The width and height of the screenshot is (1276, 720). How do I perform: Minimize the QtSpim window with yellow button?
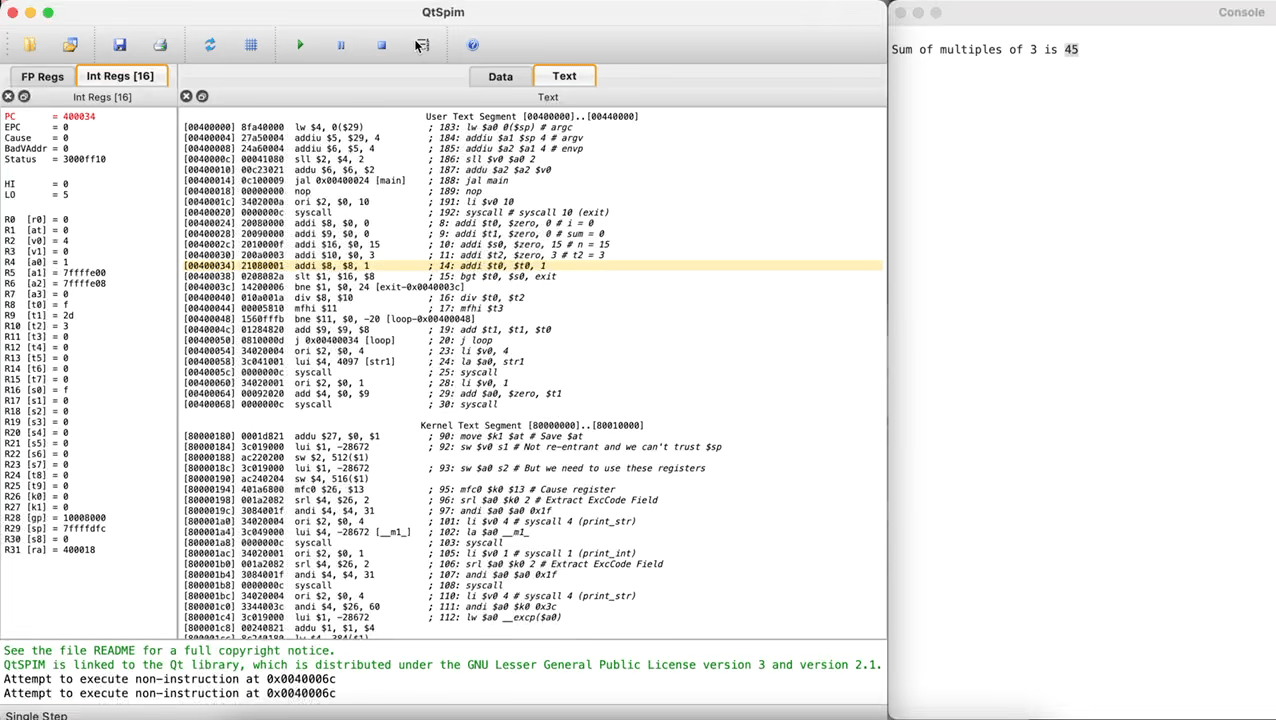(30, 12)
